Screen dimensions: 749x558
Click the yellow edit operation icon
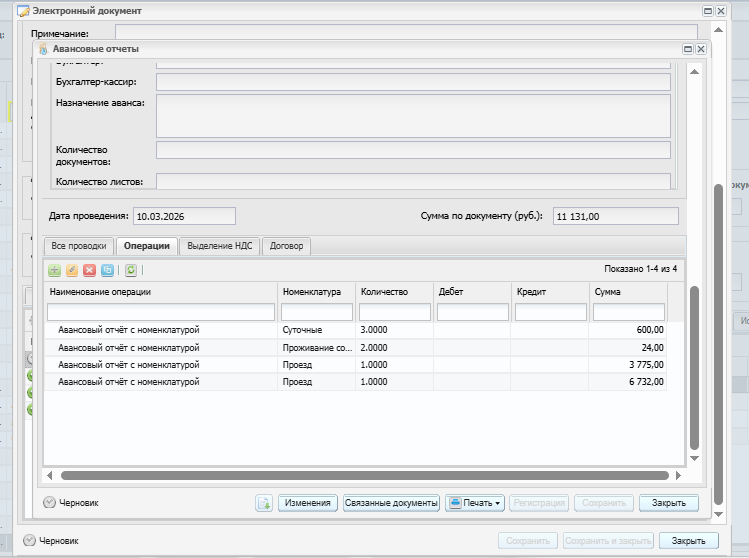coord(71,270)
